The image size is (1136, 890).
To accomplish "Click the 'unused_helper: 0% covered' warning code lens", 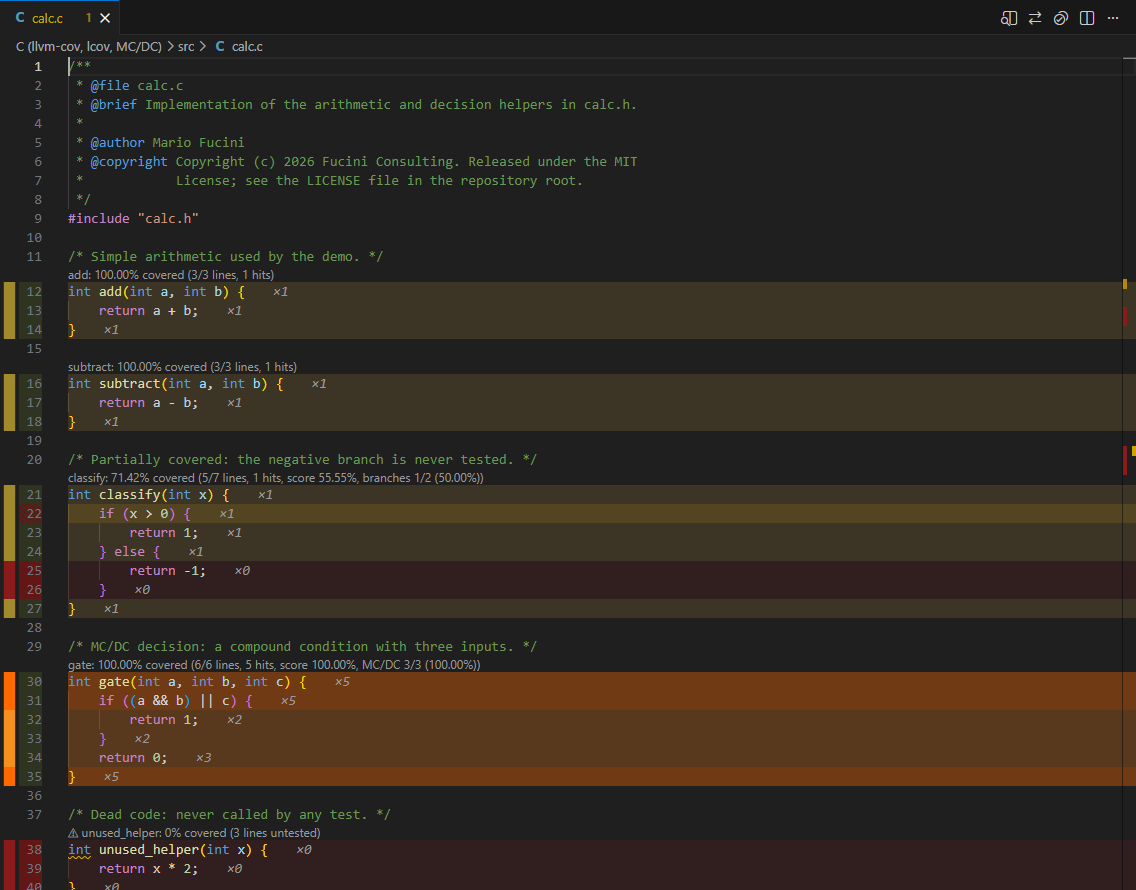I will tap(194, 833).
